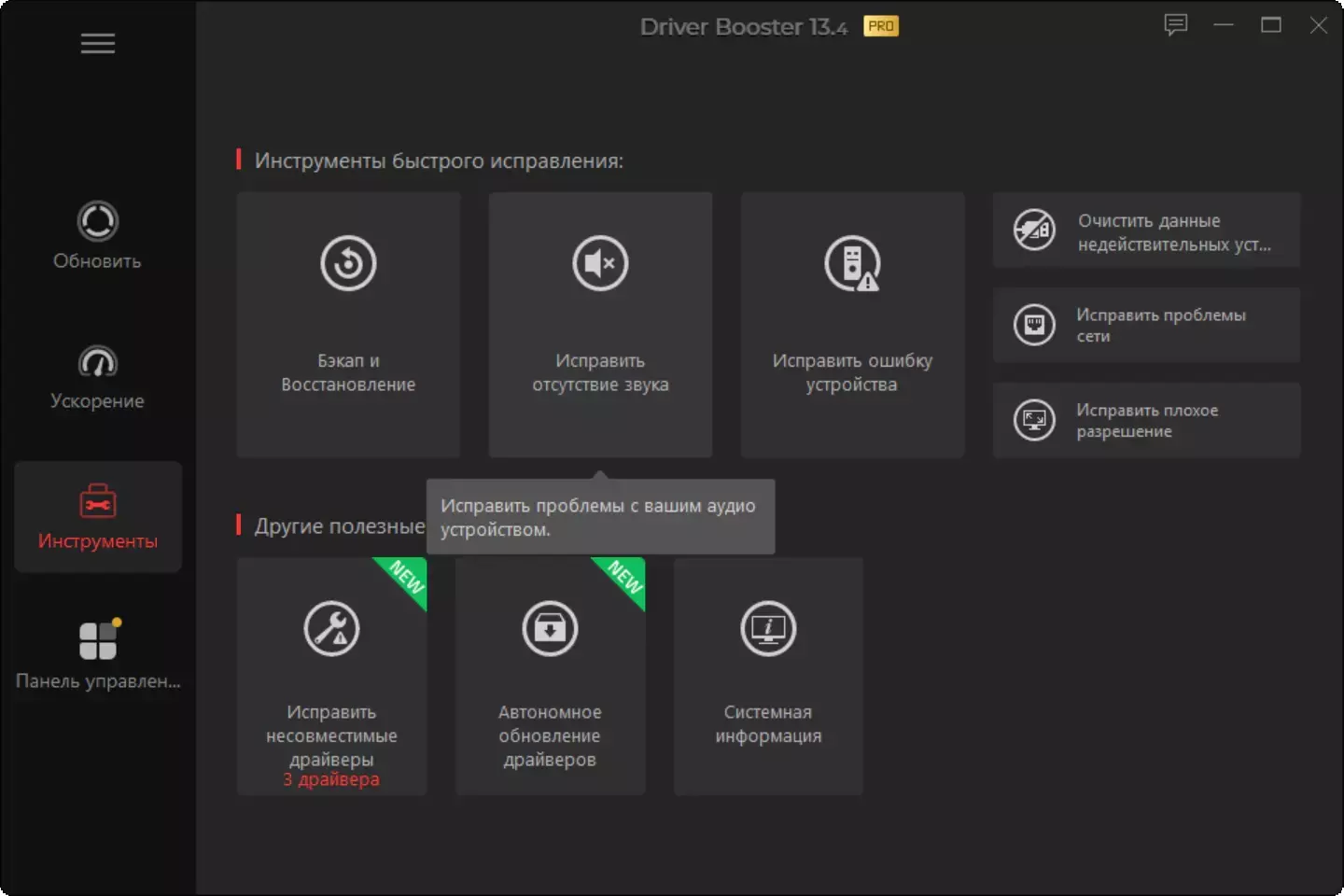The height and width of the screenshot is (896, 1344).
Task: Select the Инструменты sidebar tab
Action: [x=97, y=516]
